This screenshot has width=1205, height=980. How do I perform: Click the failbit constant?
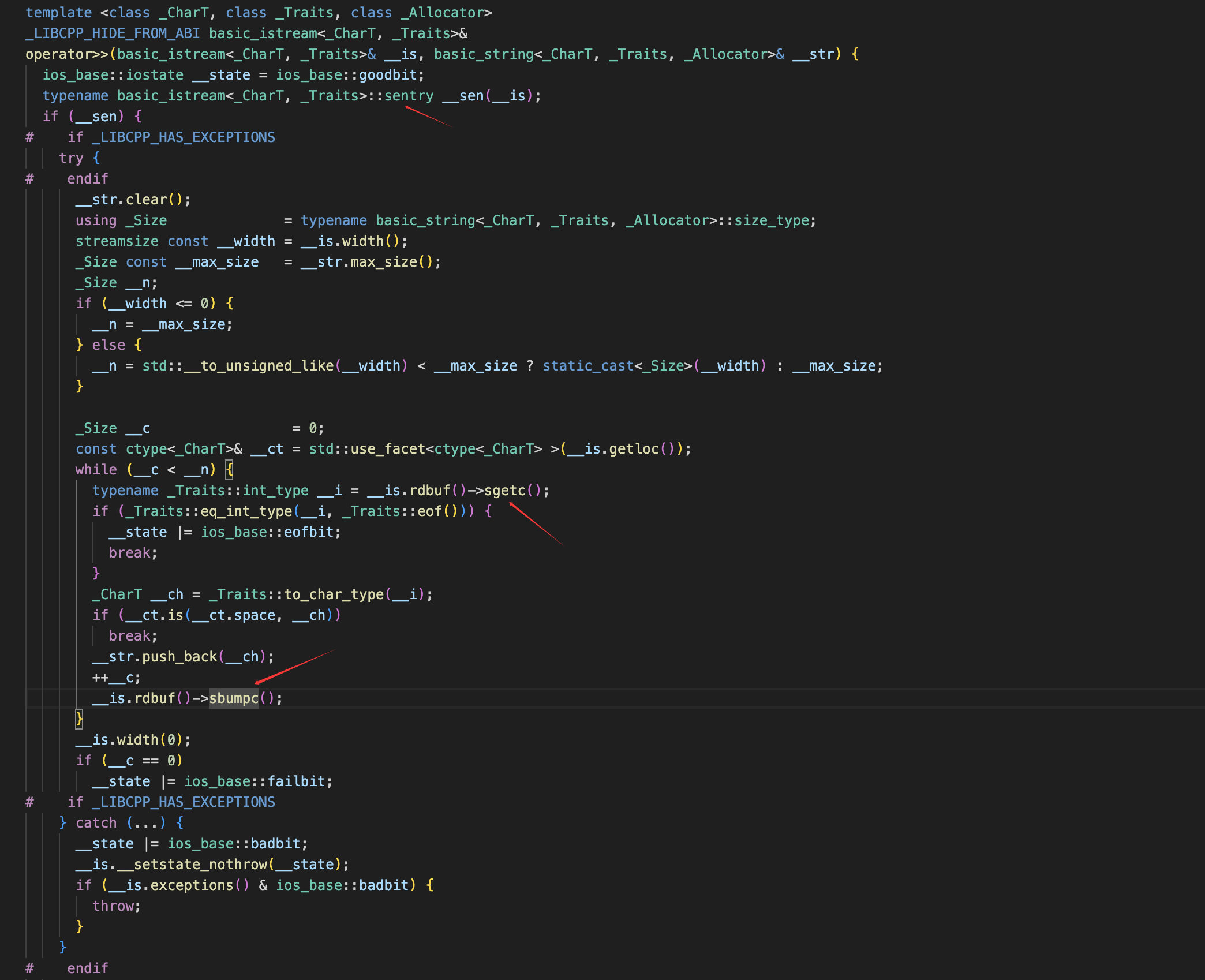click(296, 781)
